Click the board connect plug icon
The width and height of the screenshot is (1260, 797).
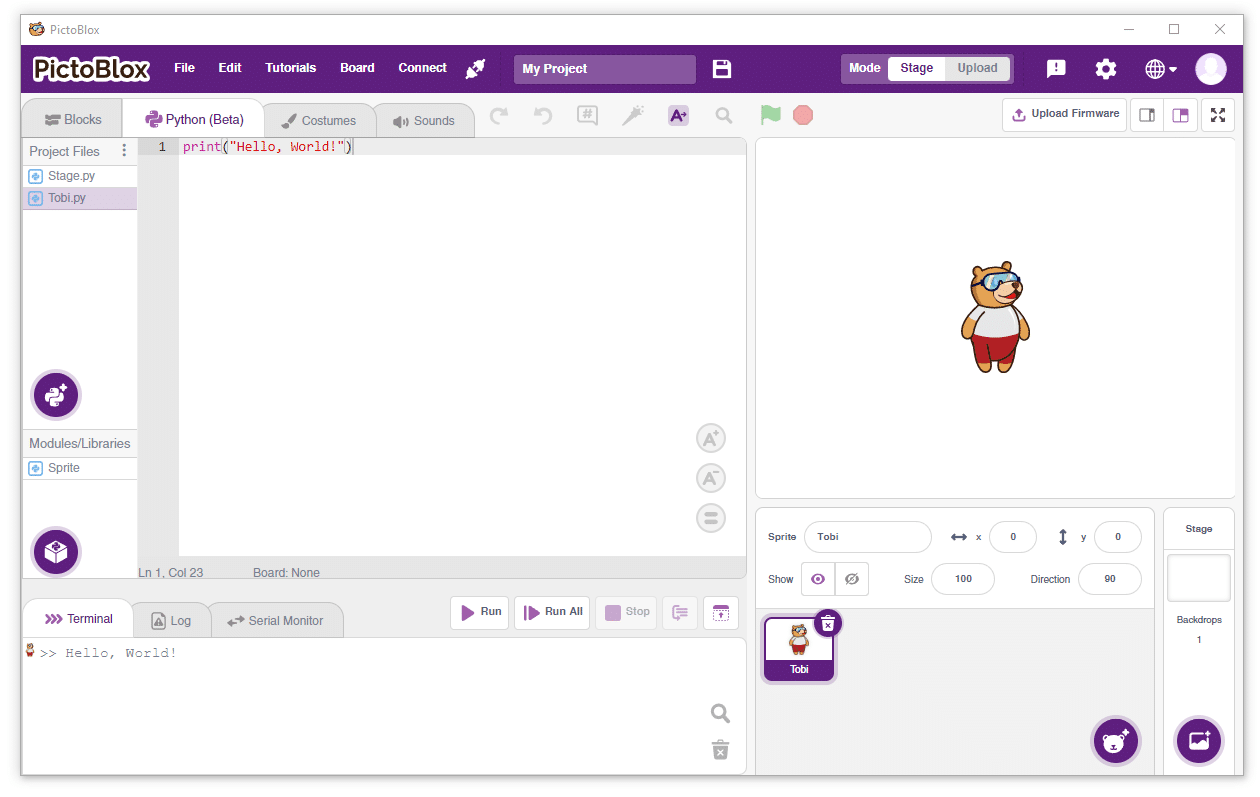pyautogui.click(x=475, y=69)
